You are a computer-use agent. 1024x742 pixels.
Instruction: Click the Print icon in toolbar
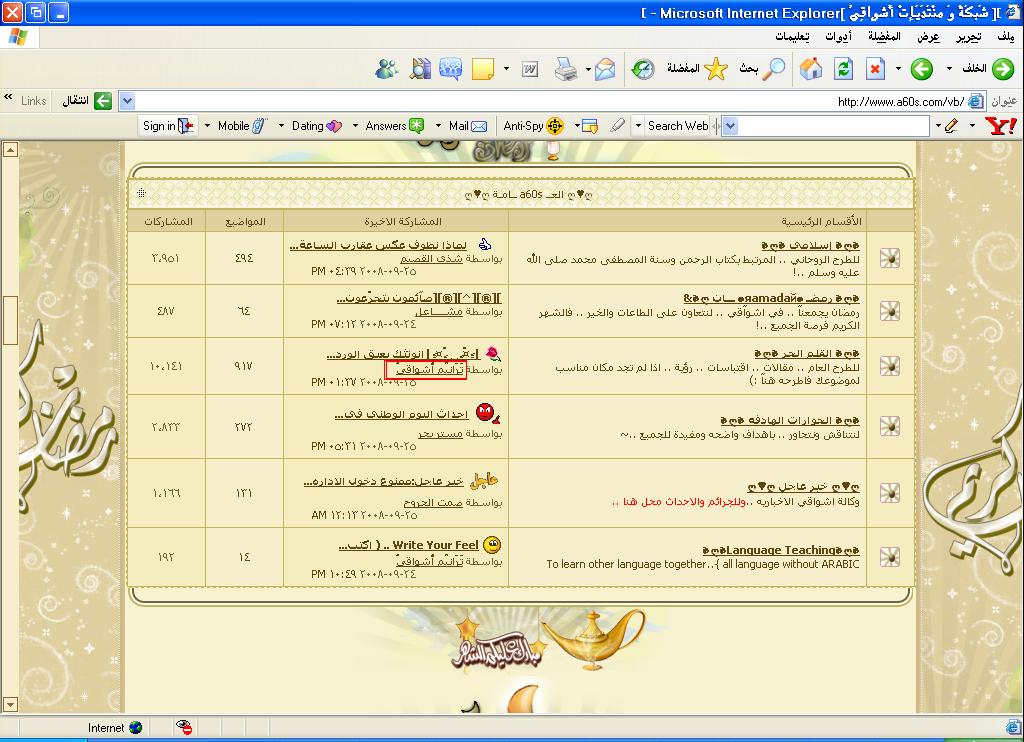[566, 69]
